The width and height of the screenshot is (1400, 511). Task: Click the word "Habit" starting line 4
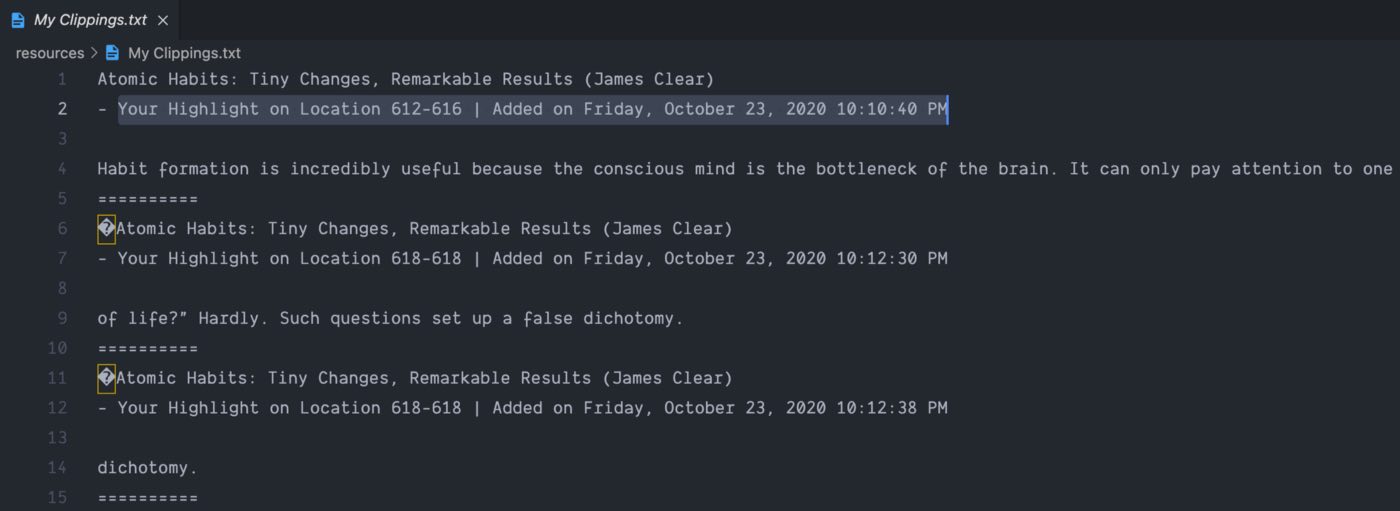coord(122,169)
